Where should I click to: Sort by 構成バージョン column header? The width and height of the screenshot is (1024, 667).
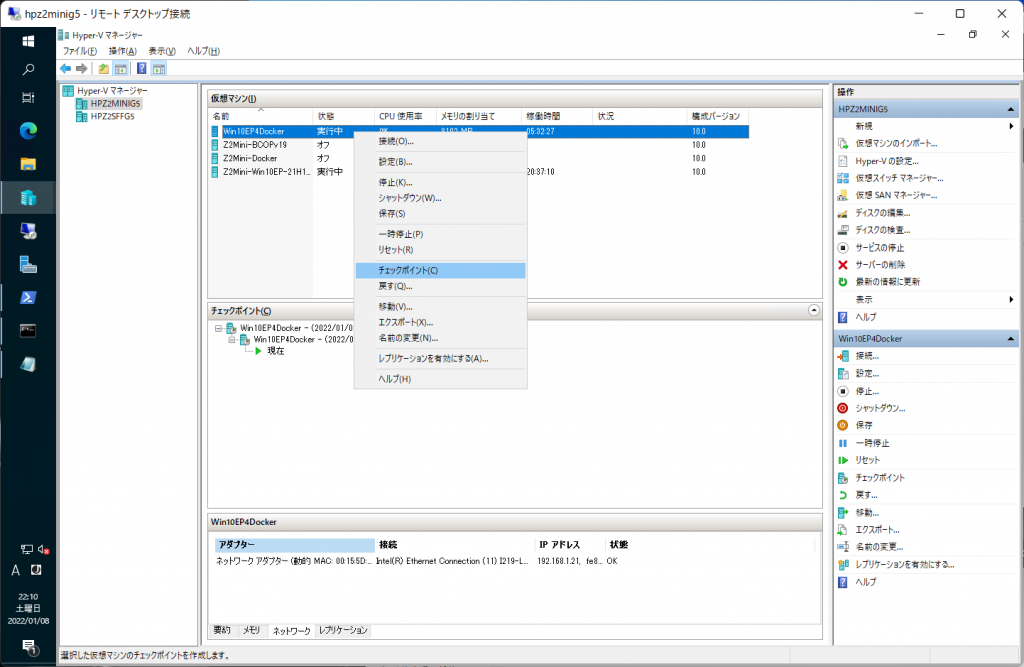click(x=718, y=116)
